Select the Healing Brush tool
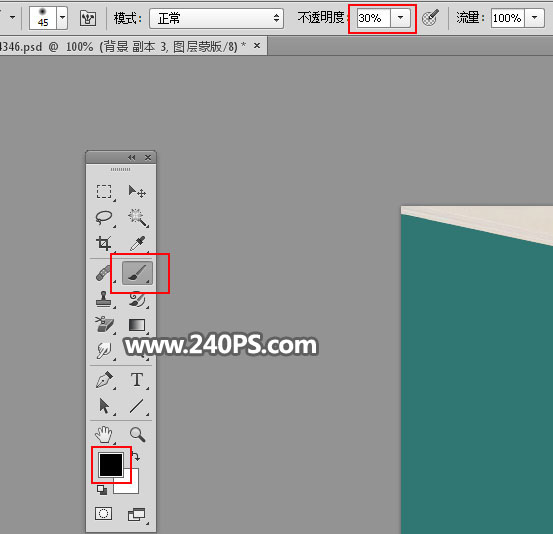553x534 pixels. point(103,273)
